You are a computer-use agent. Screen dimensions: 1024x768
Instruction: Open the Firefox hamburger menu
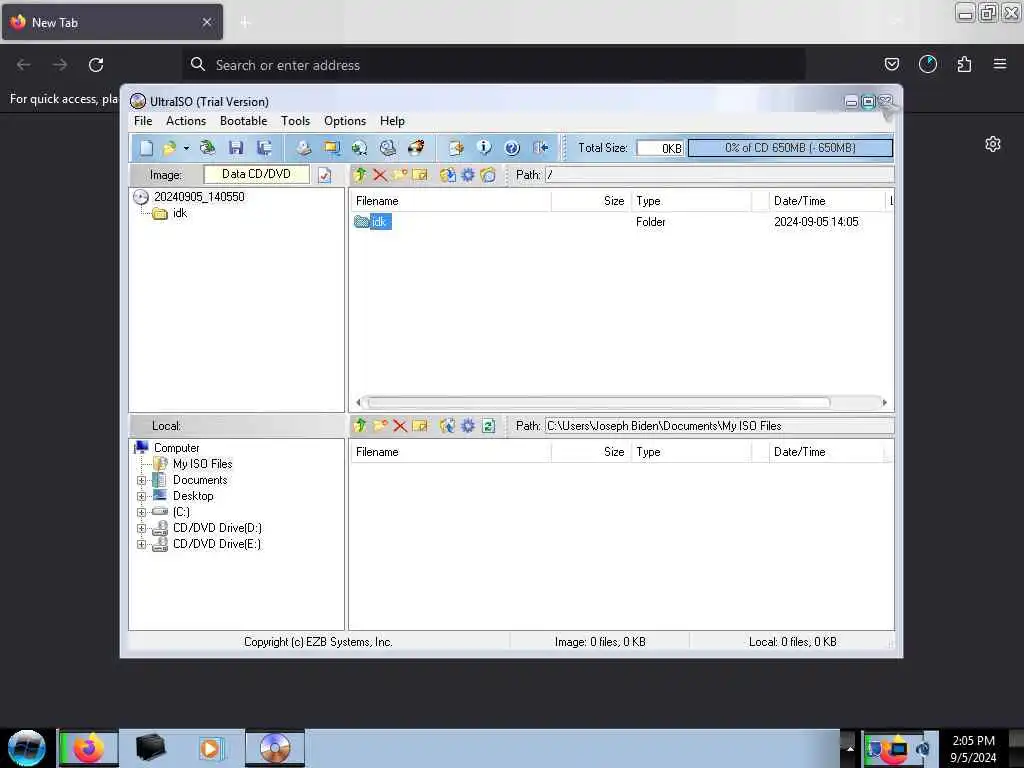pyautogui.click(x=1000, y=64)
